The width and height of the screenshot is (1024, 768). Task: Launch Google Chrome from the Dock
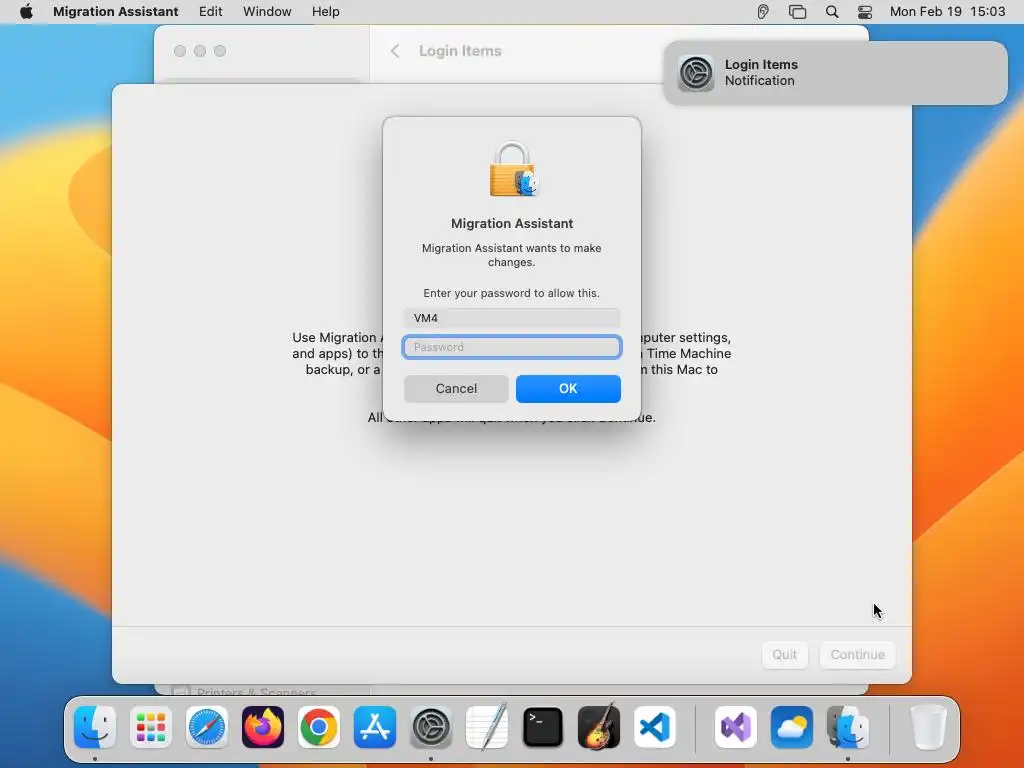pos(319,727)
